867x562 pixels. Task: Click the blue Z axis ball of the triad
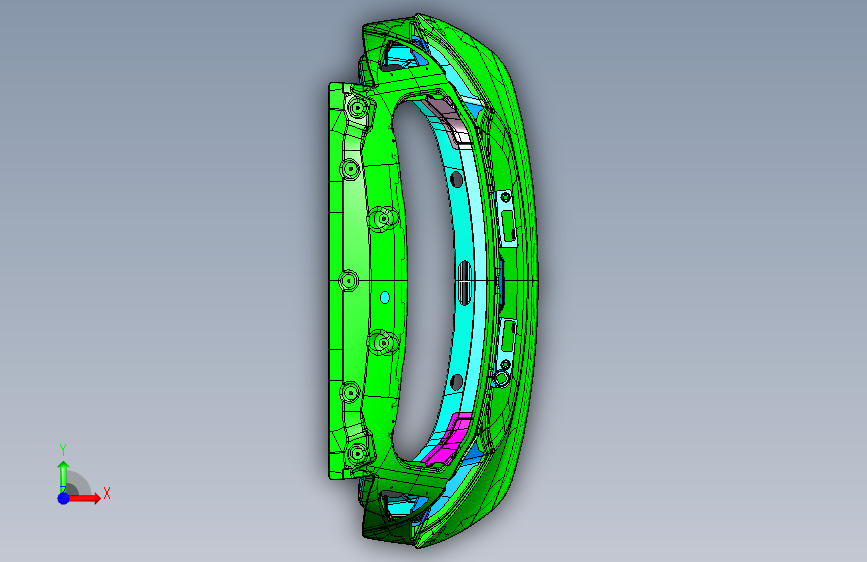pyautogui.click(x=64, y=498)
